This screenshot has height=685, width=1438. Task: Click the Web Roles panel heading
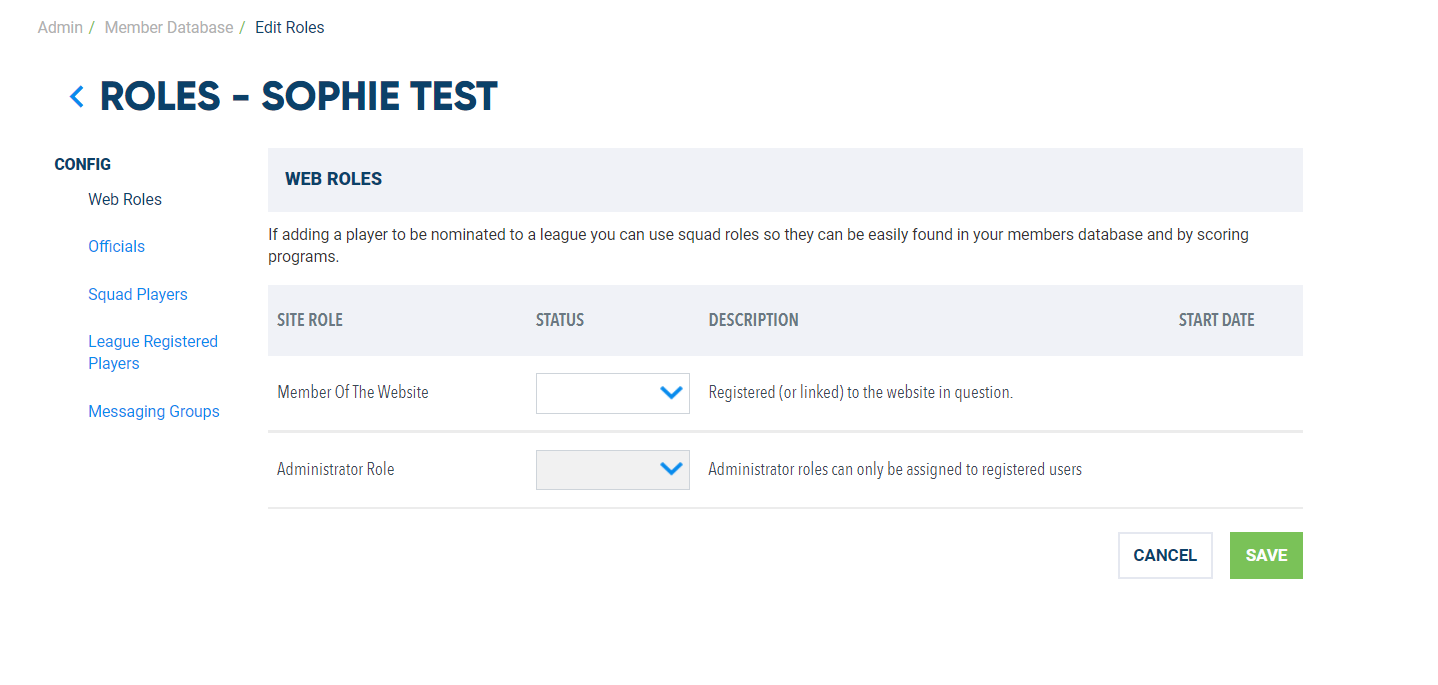[x=334, y=179]
